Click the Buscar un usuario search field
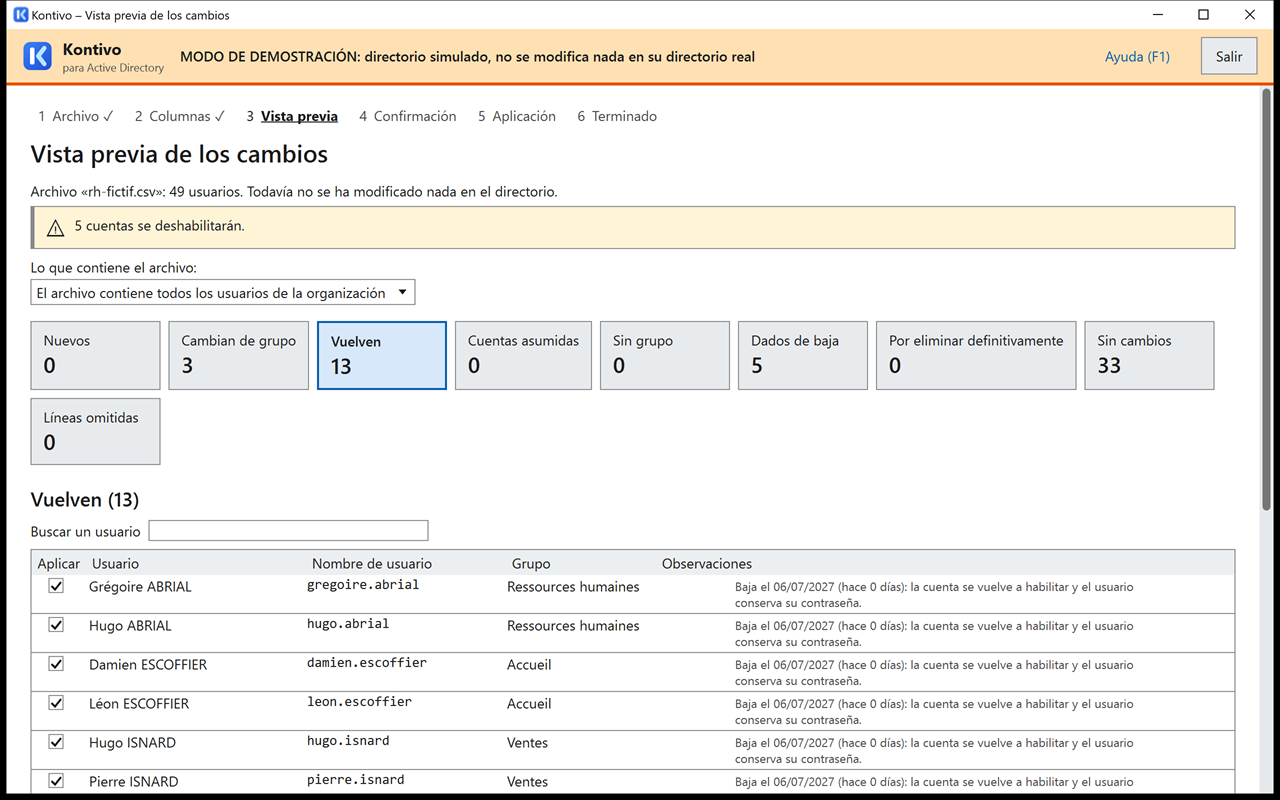 (x=288, y=531)
